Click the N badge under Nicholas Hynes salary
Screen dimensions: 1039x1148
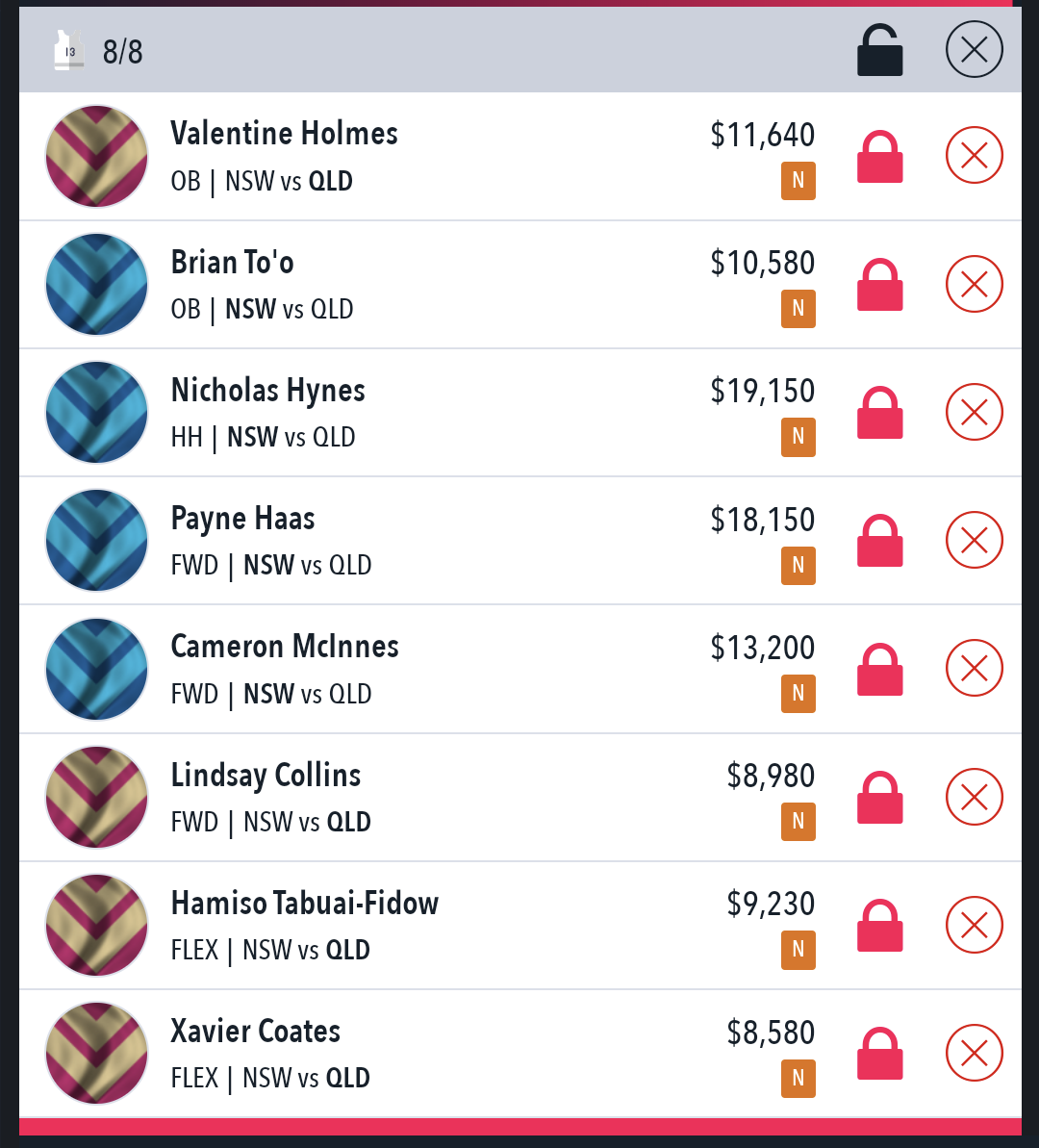click(x=798, y=437)
